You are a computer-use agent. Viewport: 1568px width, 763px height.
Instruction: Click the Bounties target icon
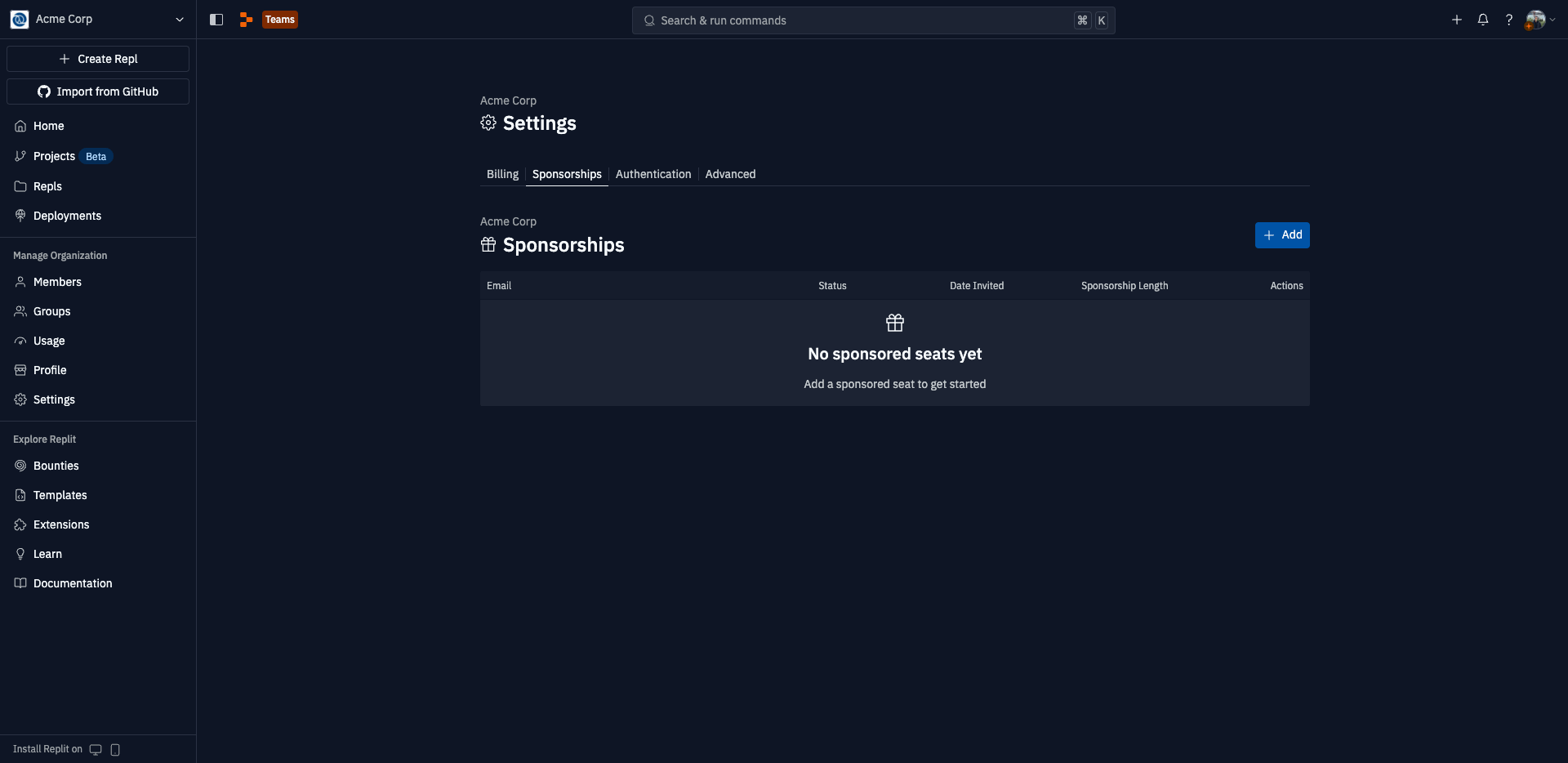[x=20, y=466]
